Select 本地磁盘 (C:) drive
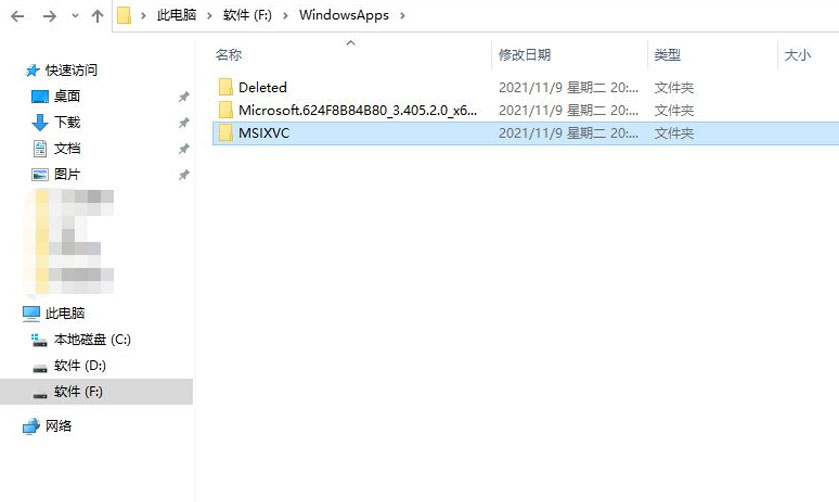This screenshot has height=502, width=839. point(92,339)
